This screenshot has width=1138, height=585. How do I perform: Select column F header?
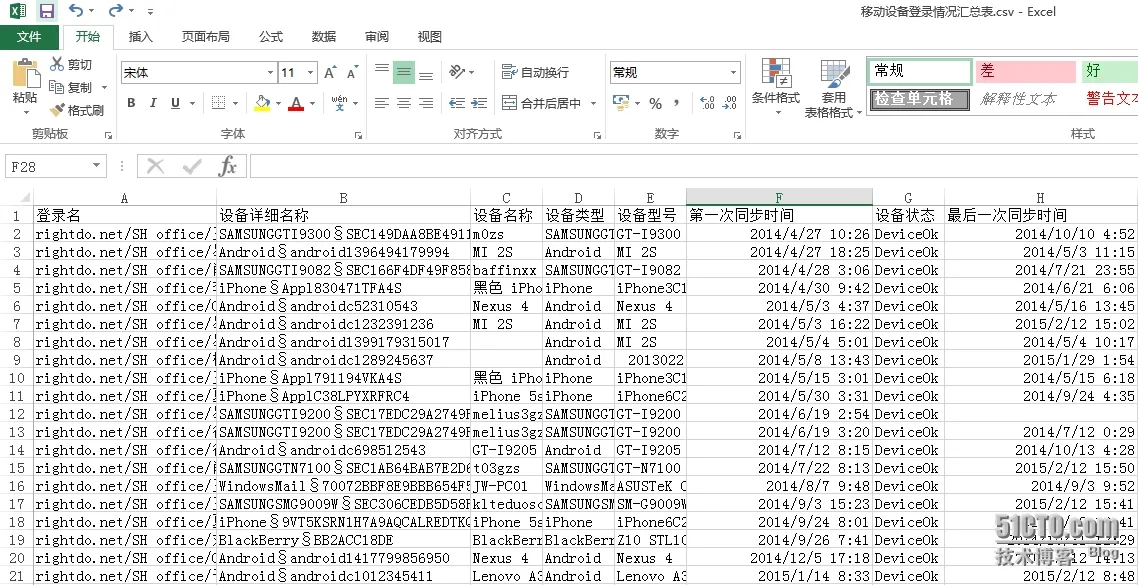[779, 197]
